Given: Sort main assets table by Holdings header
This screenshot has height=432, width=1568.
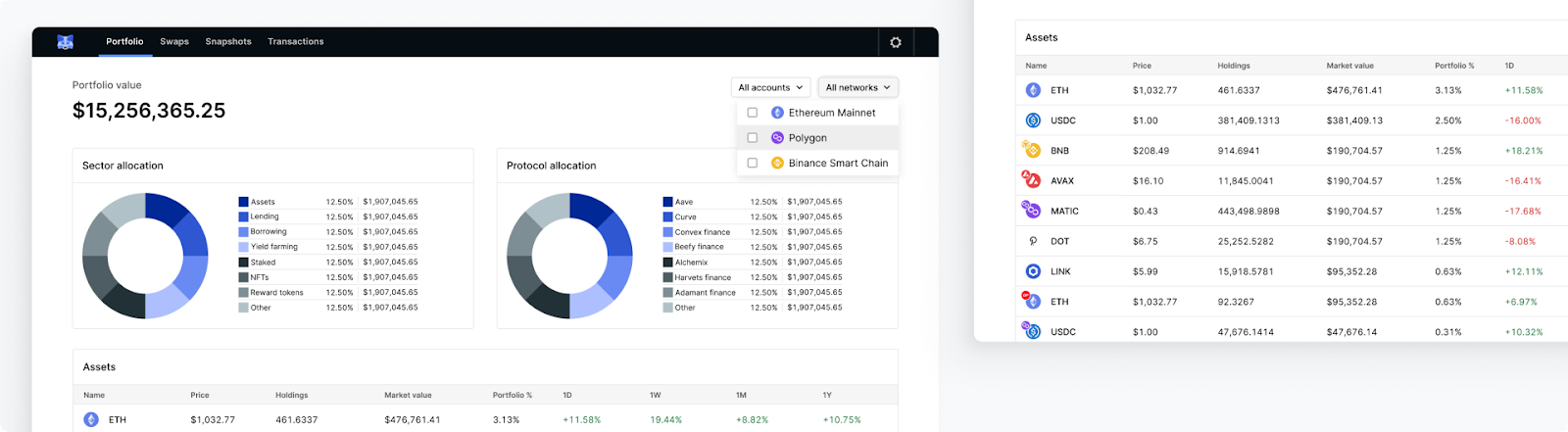Looking at the screenshot, I should (292, 396).
